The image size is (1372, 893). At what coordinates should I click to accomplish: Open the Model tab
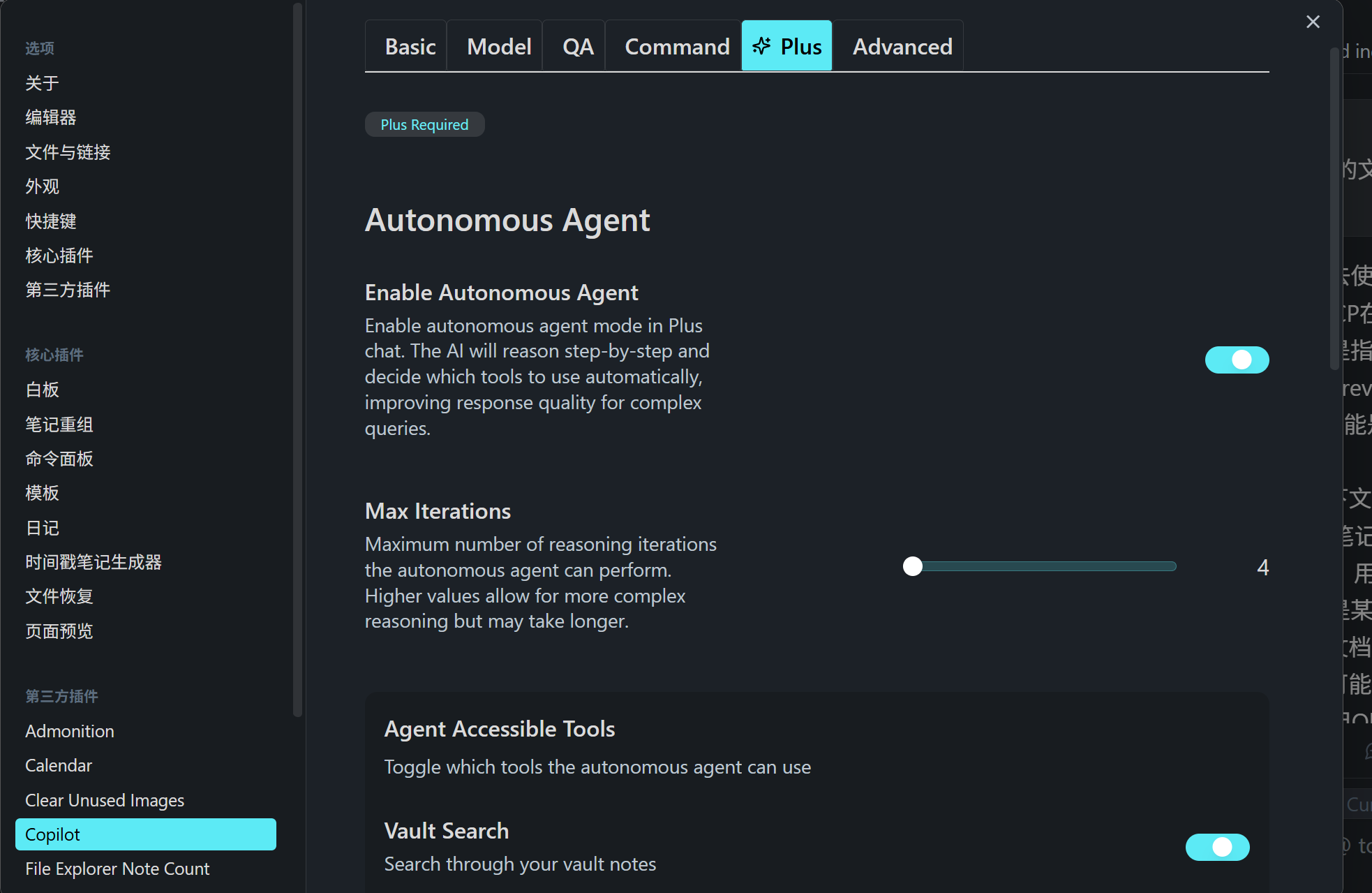(x=498, y=47)
